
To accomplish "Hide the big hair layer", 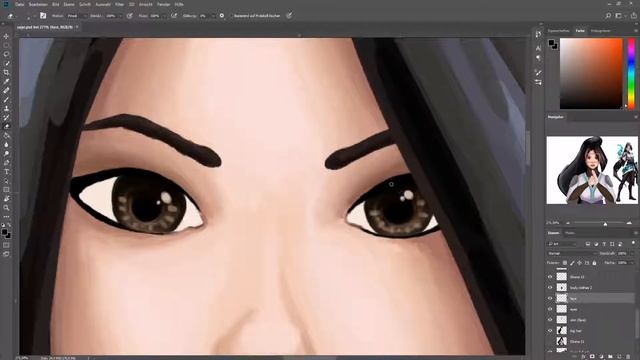I will tap(550, 331).
